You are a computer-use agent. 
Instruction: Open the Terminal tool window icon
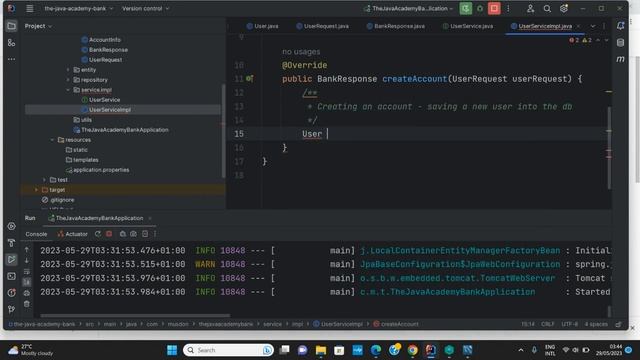click(11, 276)
